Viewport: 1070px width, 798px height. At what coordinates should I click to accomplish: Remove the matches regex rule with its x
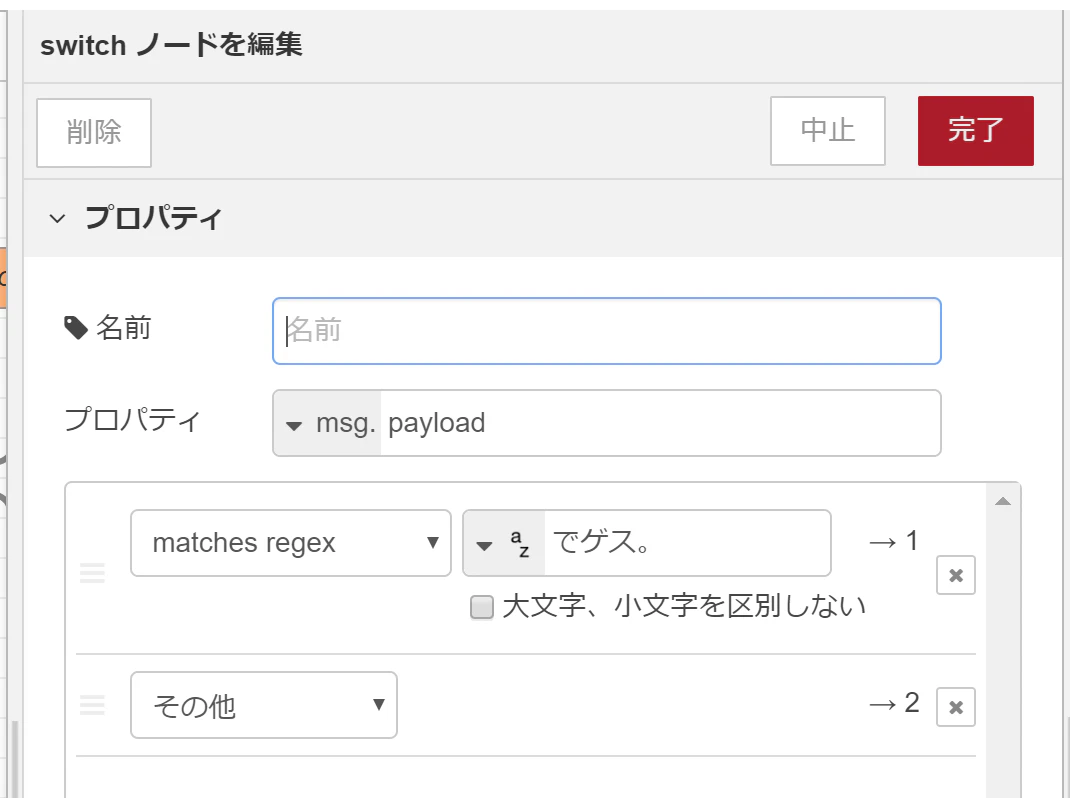coord(955,575)
